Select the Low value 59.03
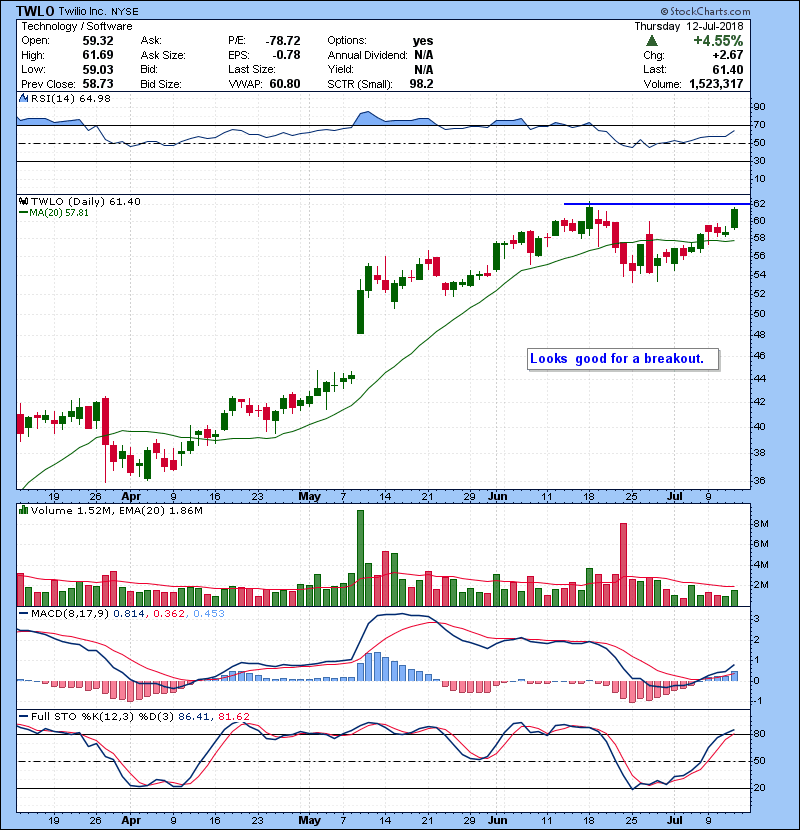Viewport: 800px width, 830px height. point(97,69)
